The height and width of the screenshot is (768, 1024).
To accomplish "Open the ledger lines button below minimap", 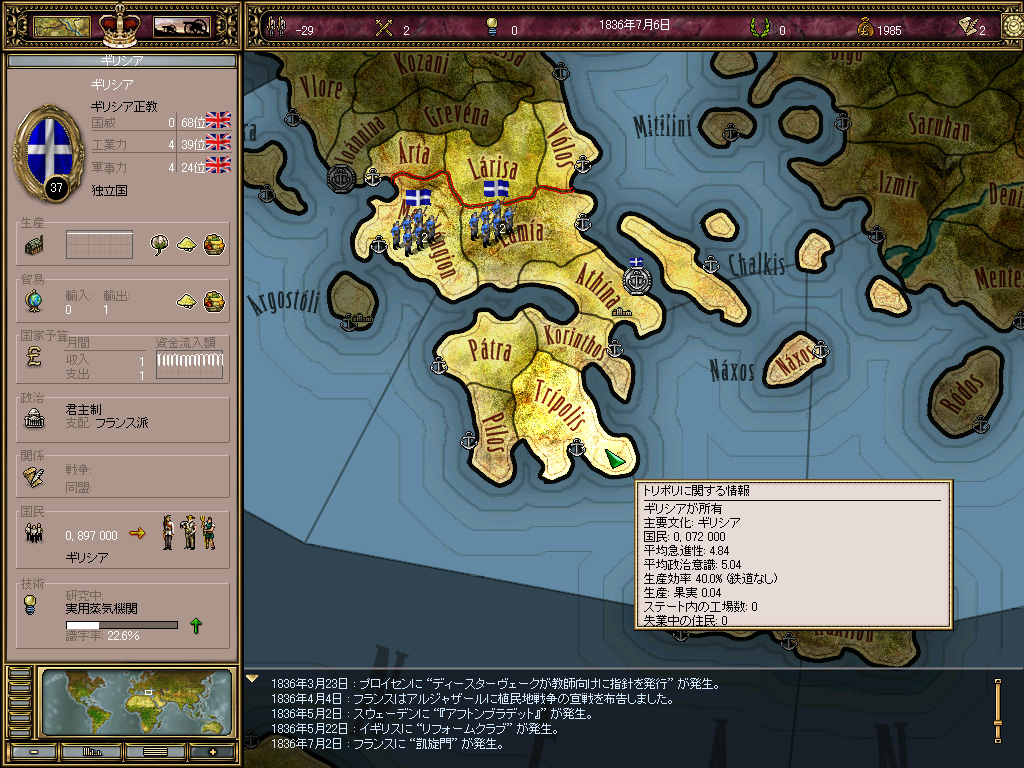I will tap(155, 752).
